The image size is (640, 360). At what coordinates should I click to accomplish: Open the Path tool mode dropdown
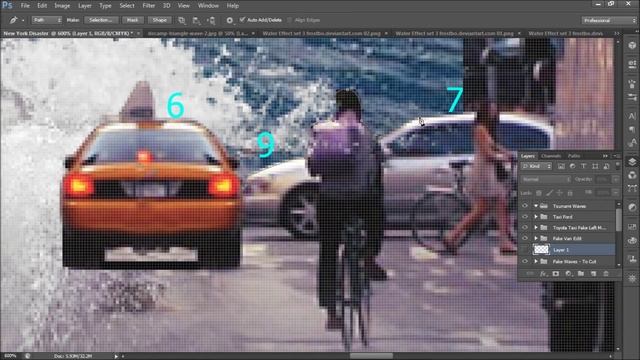coord(47,20)
